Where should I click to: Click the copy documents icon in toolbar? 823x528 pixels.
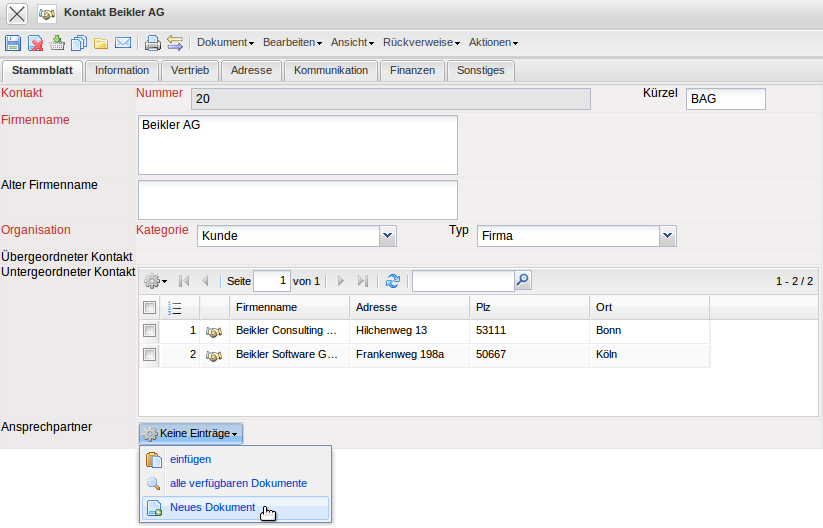(79, 43)
